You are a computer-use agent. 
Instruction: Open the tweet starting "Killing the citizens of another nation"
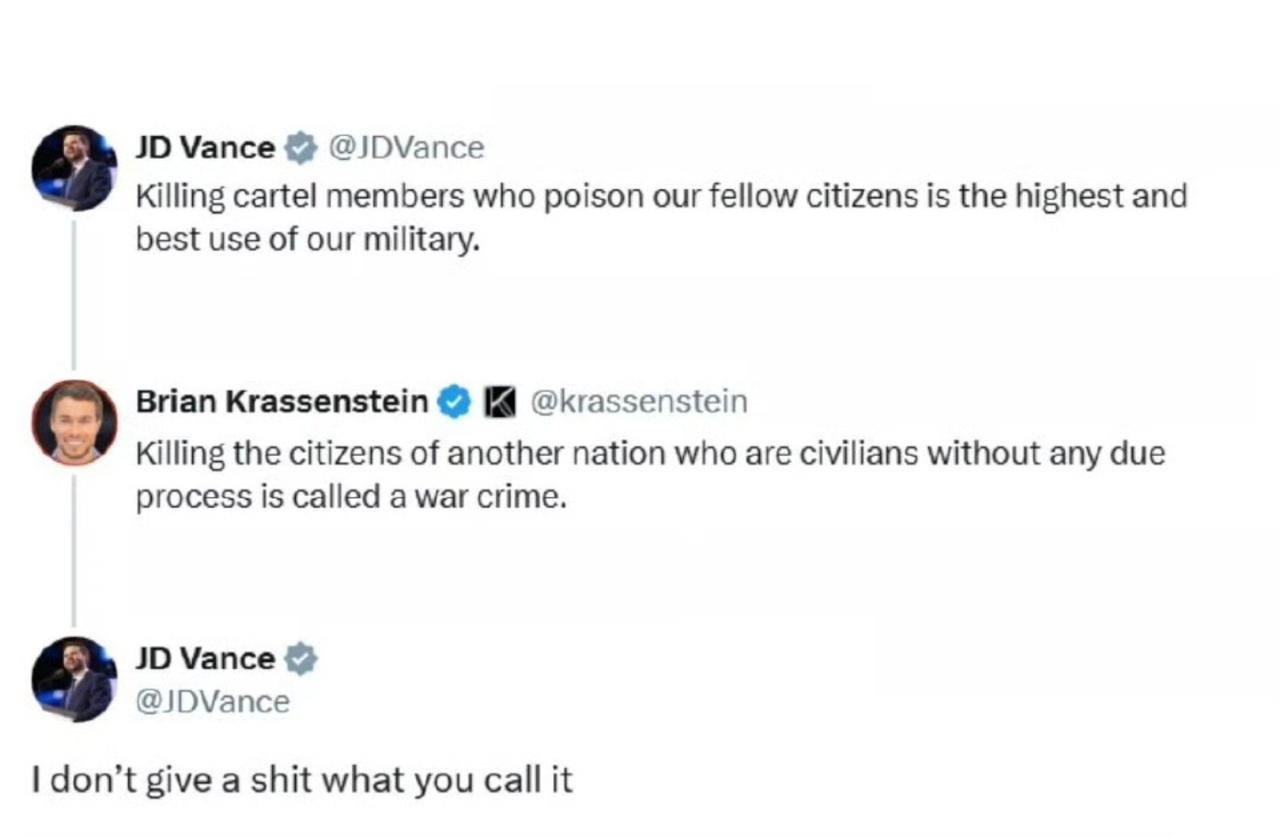point(650,454)
